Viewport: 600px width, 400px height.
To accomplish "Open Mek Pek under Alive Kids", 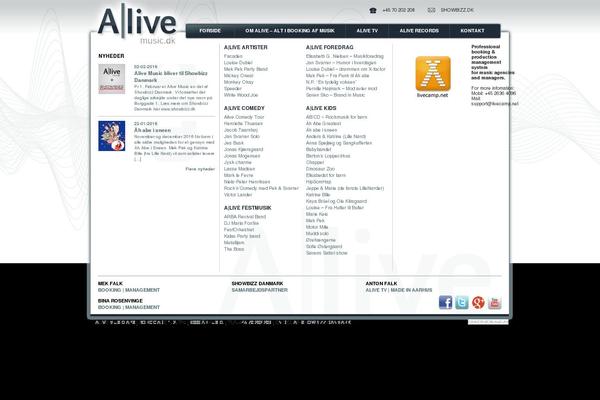I will pyautogui.click(x=315, y=221).
